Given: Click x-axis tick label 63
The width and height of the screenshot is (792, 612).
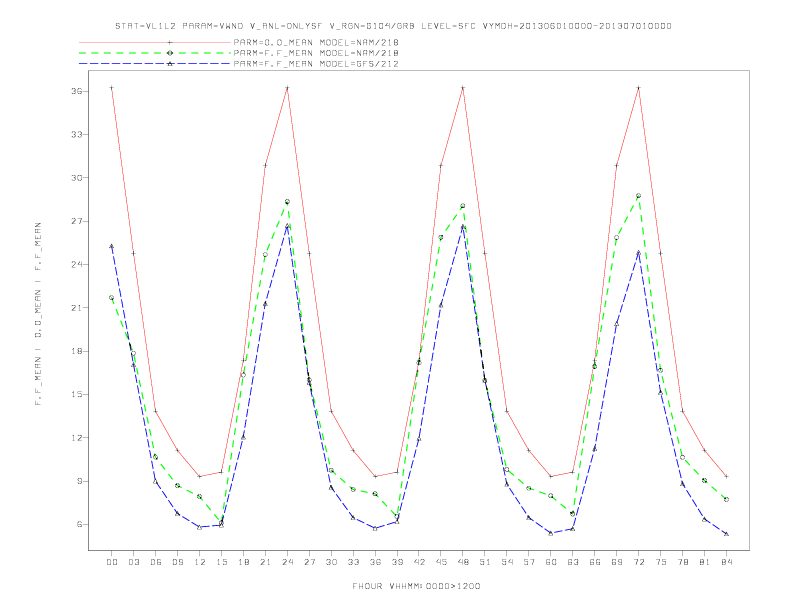Looking at the screenshot, I should tap(573, 562).
